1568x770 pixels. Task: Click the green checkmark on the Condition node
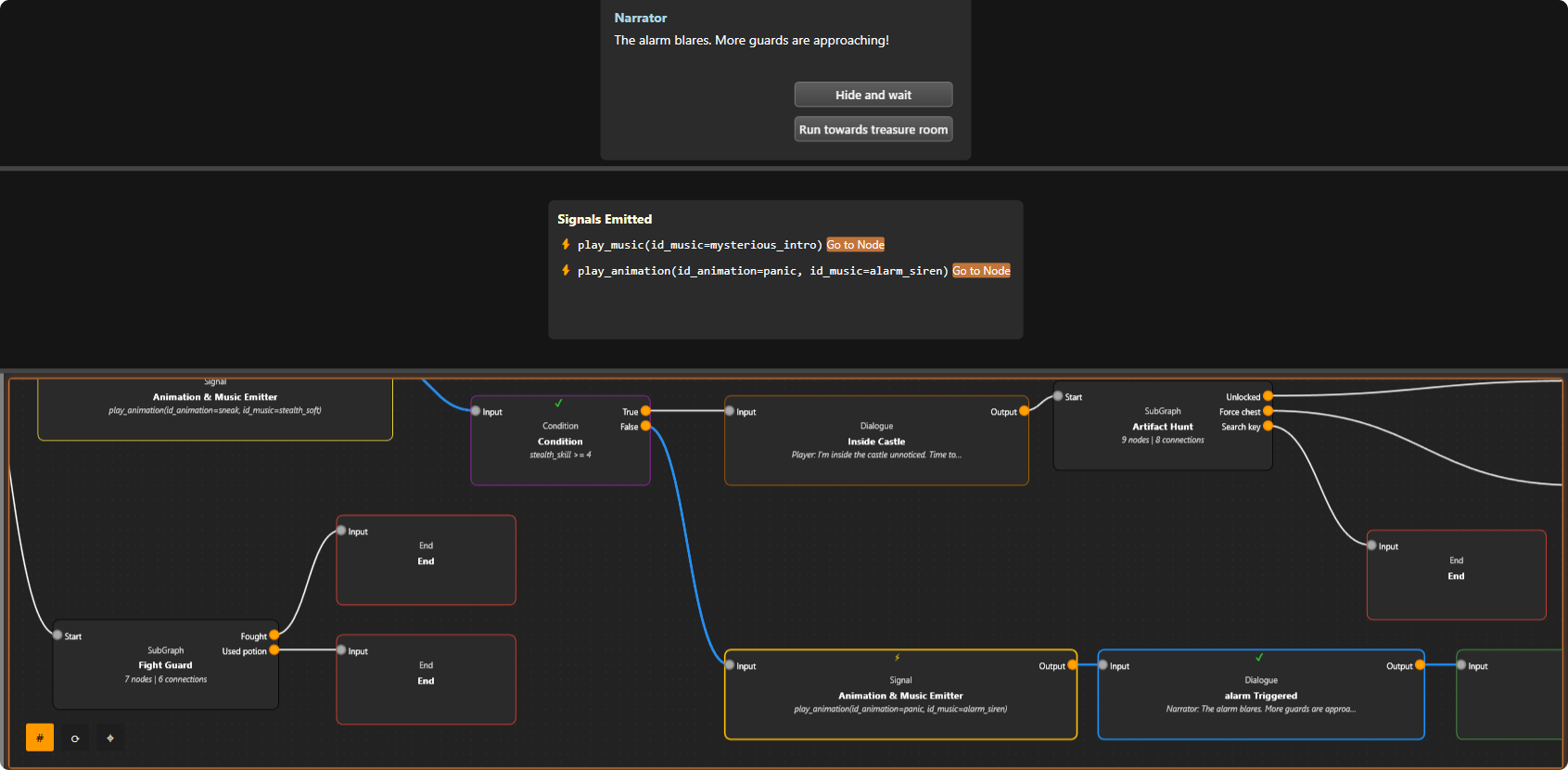tap(559, 404)
